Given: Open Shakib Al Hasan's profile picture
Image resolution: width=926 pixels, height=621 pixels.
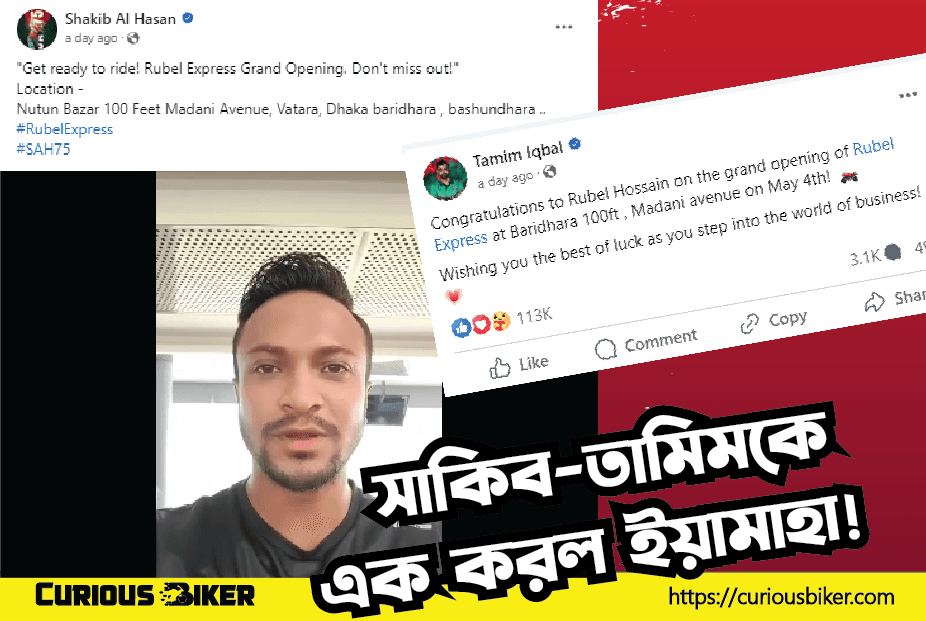Looking at the screenshot, I should tap(37, 29).
